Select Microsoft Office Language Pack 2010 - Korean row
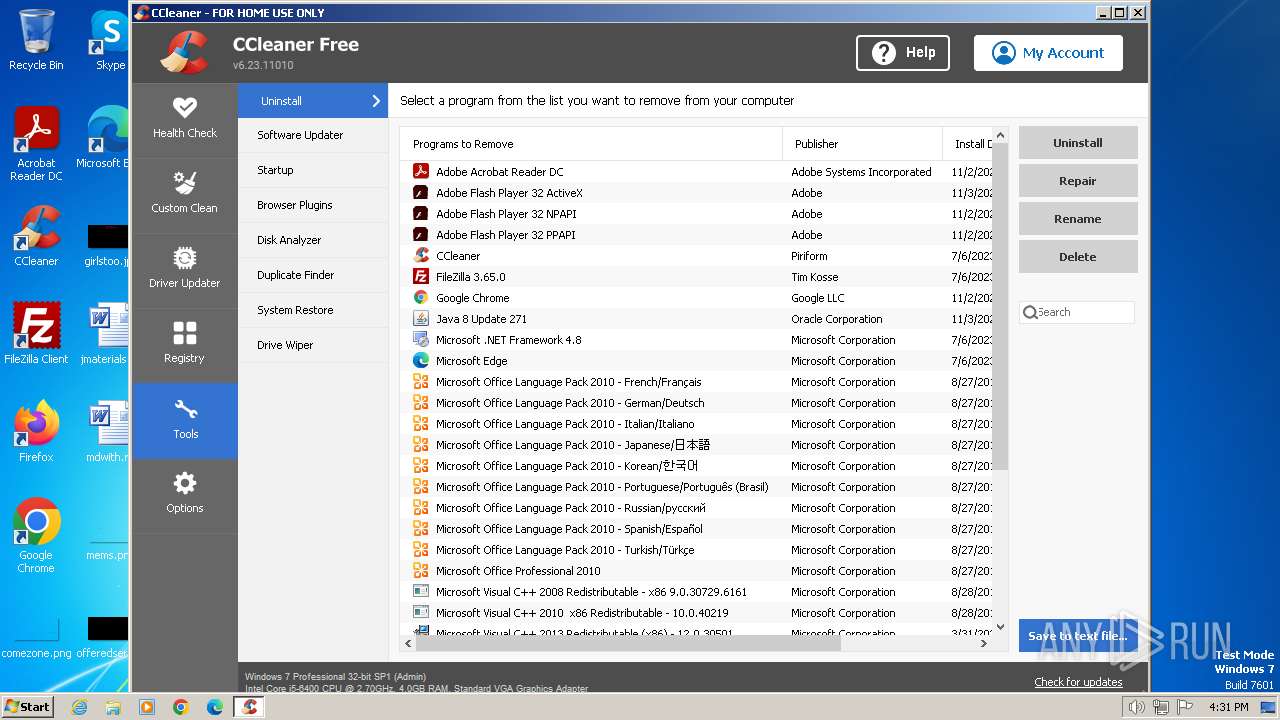This screenshot has width=1280, height=720. click(x=696, y=466)
